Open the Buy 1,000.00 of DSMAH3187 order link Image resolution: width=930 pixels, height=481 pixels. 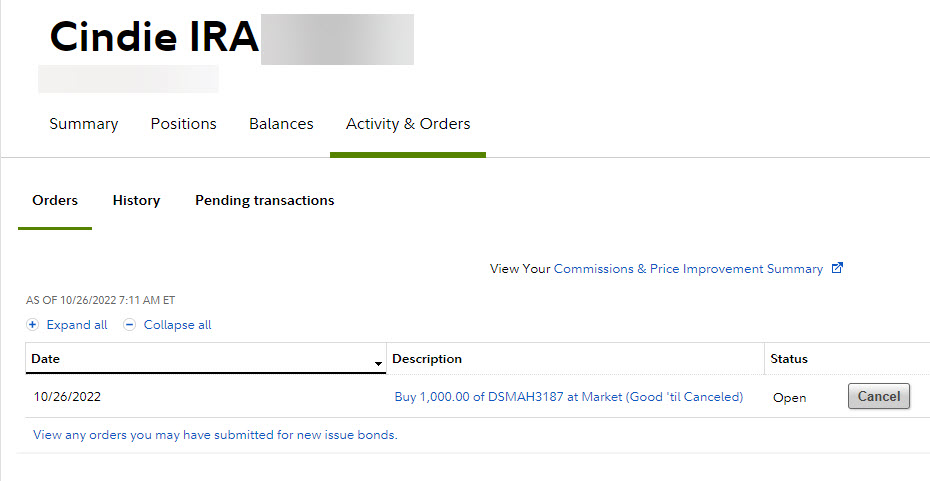(x=569, y=397)
